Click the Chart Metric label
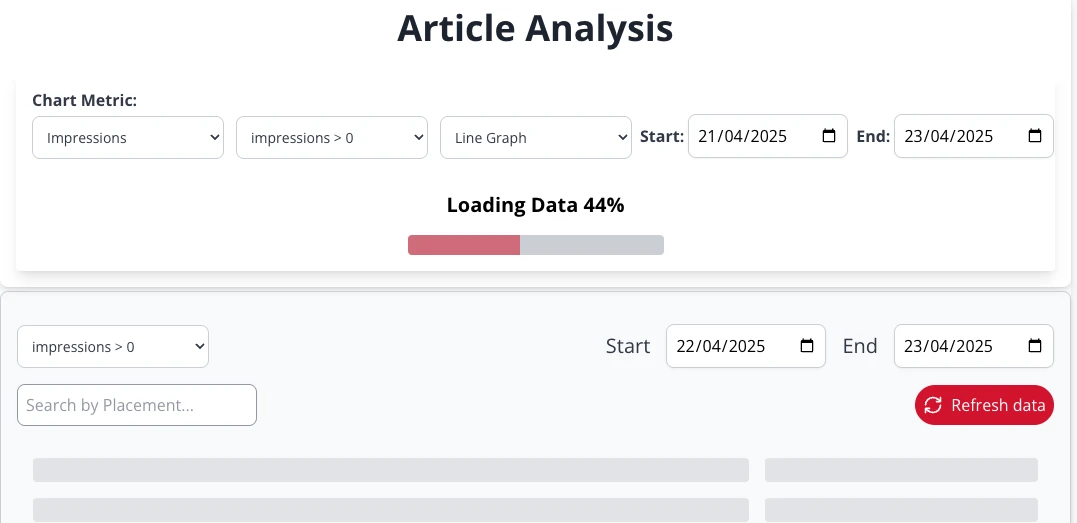Image resolution: width=1077 pixels, height=523 pixels. pos(85,100)
